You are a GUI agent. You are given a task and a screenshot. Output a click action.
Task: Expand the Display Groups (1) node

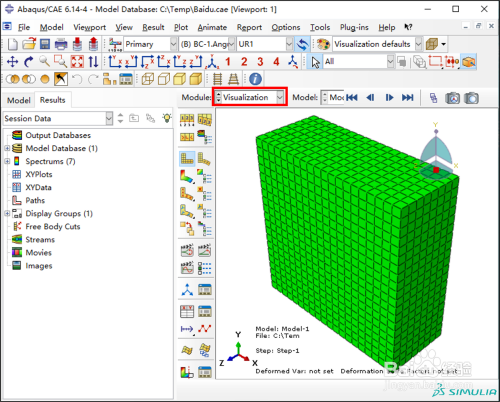(x=7, y=213)
